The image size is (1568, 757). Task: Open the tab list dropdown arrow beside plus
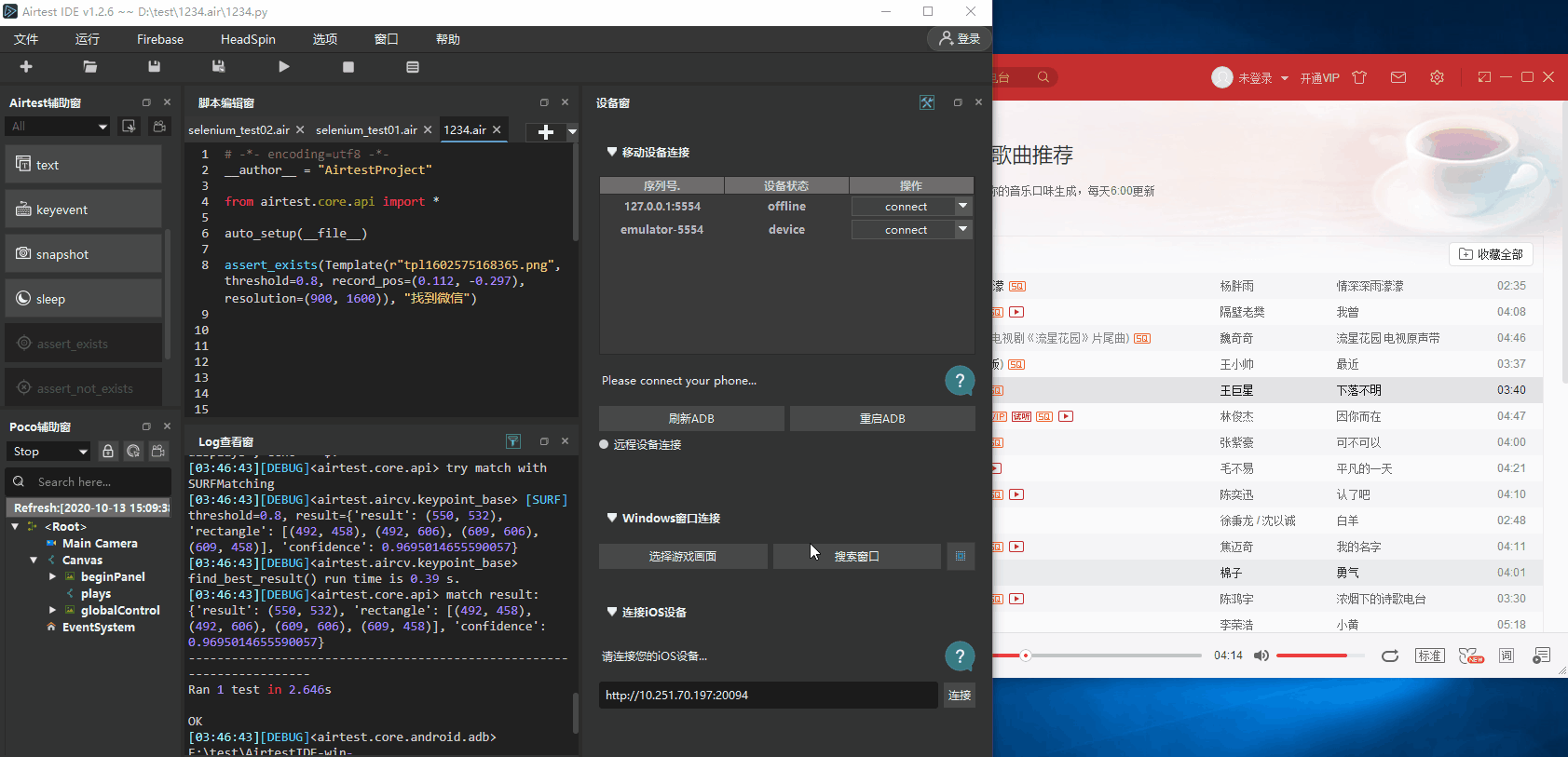[572, 132]
